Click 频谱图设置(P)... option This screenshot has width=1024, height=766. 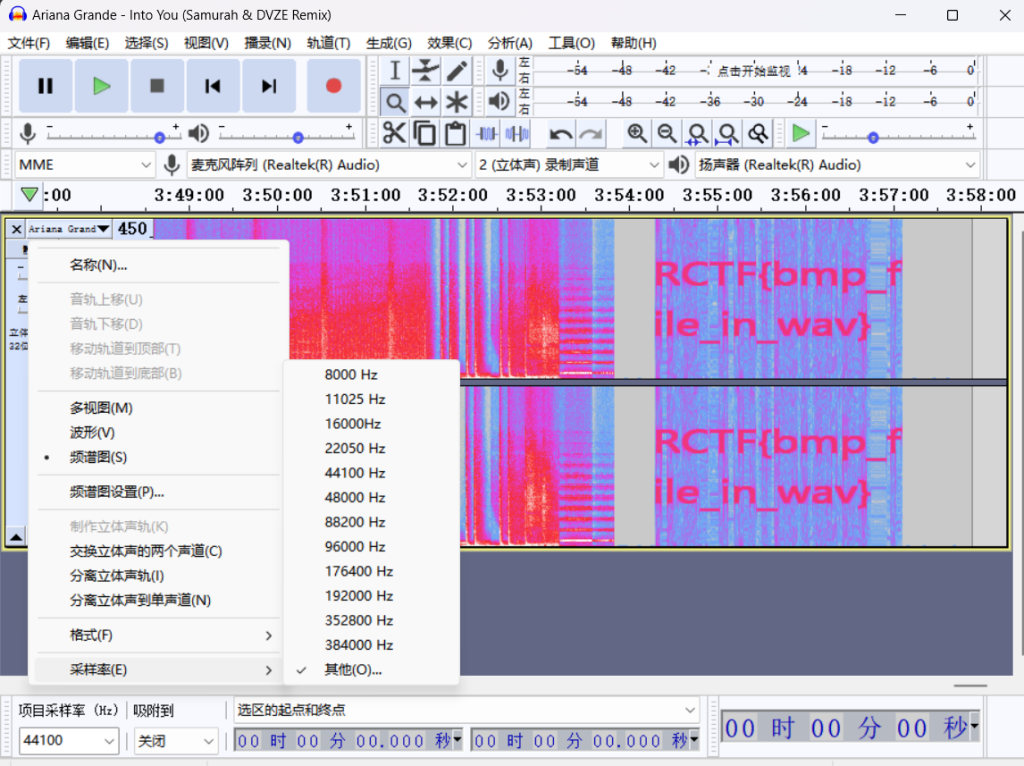tap(116, 492)
